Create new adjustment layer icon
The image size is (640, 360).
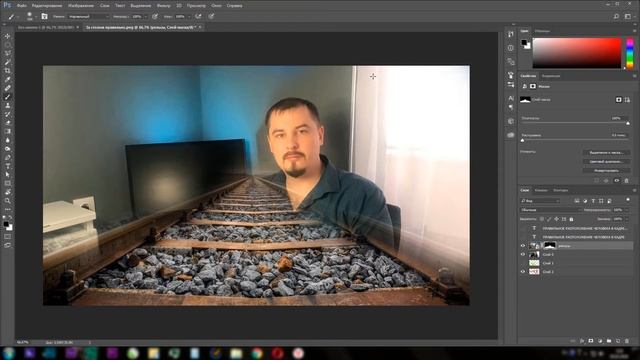[600, 341]
